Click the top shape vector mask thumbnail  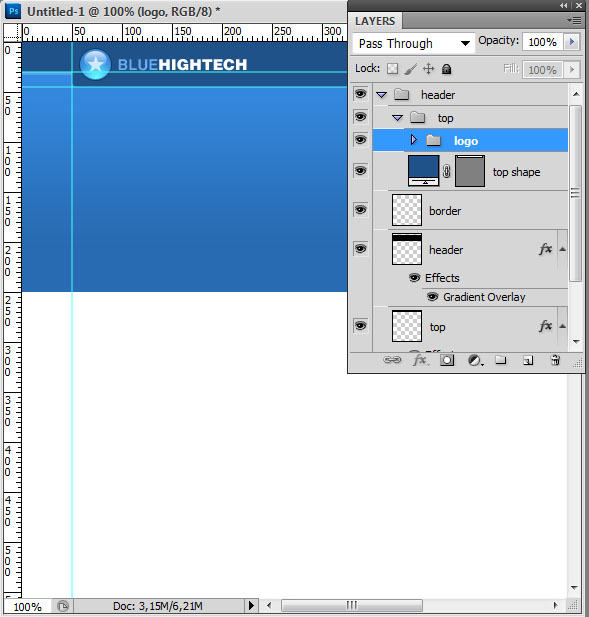pos(470,170)
